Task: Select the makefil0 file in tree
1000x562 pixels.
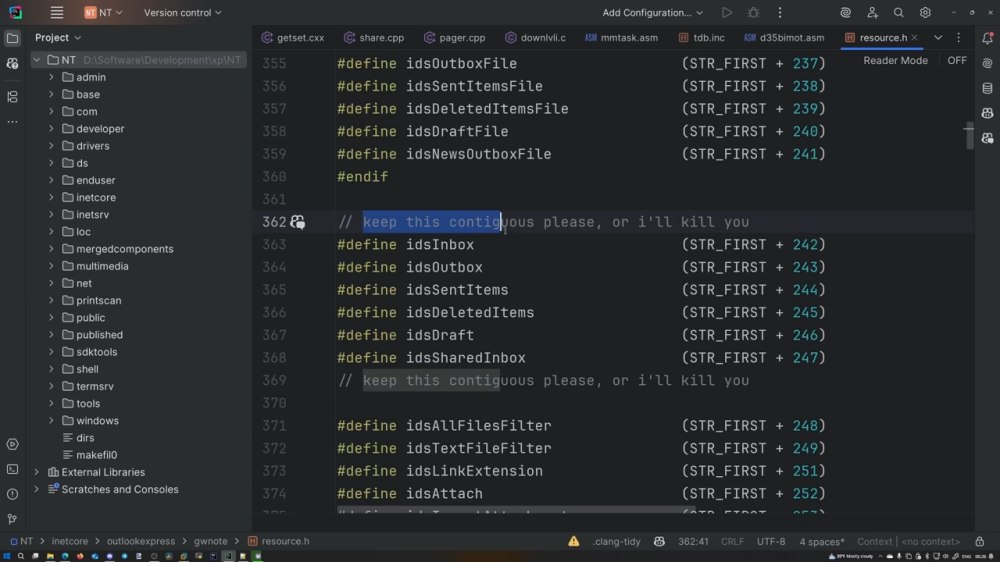Action: [x=96, y=455]
